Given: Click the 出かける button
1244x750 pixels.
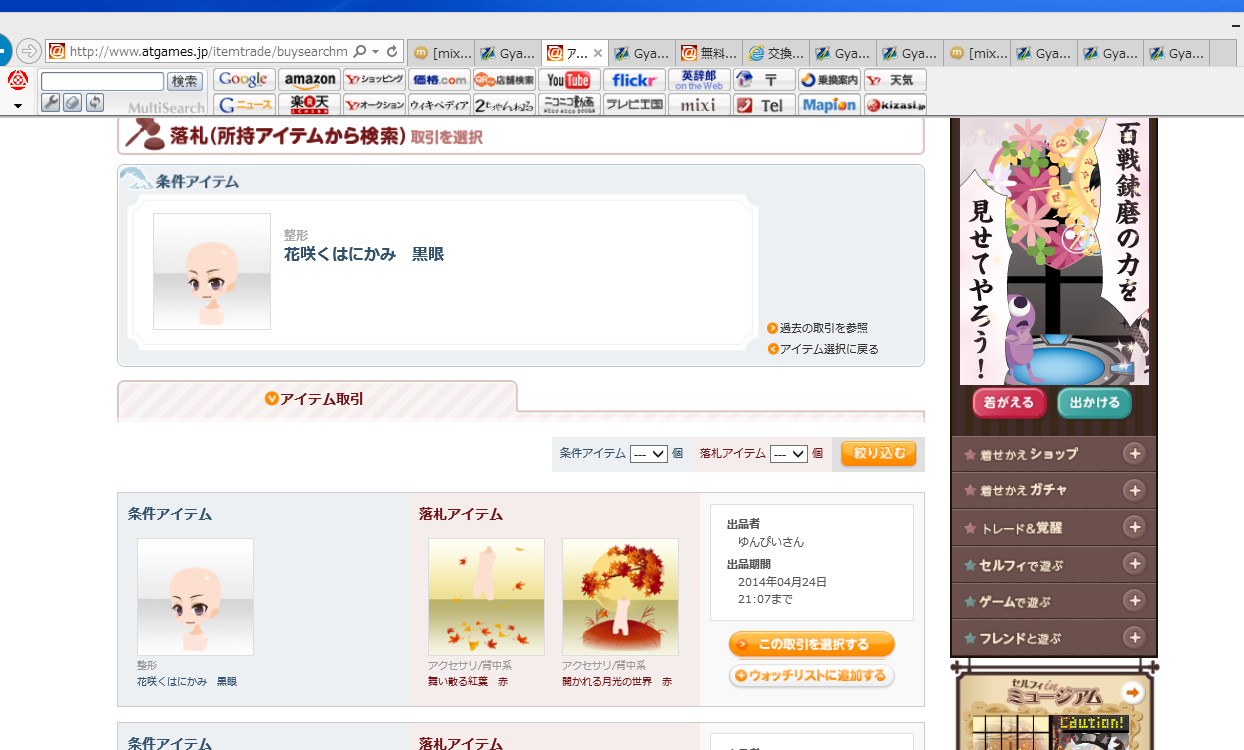Looking at the screenshot, I should pyautogui.click(x=1094, y=402).
